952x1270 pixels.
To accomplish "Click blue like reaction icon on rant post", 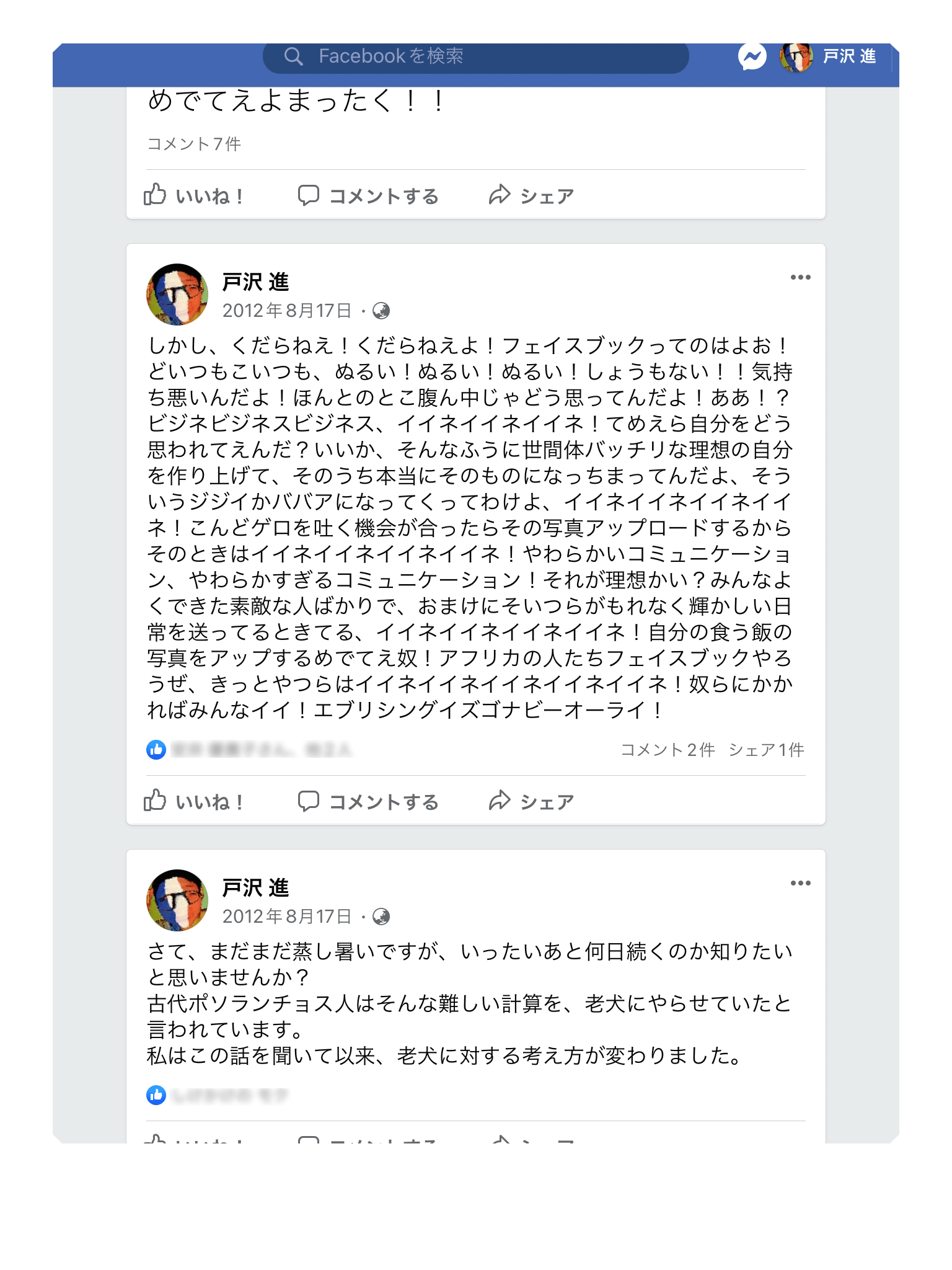I will (156, 750).
